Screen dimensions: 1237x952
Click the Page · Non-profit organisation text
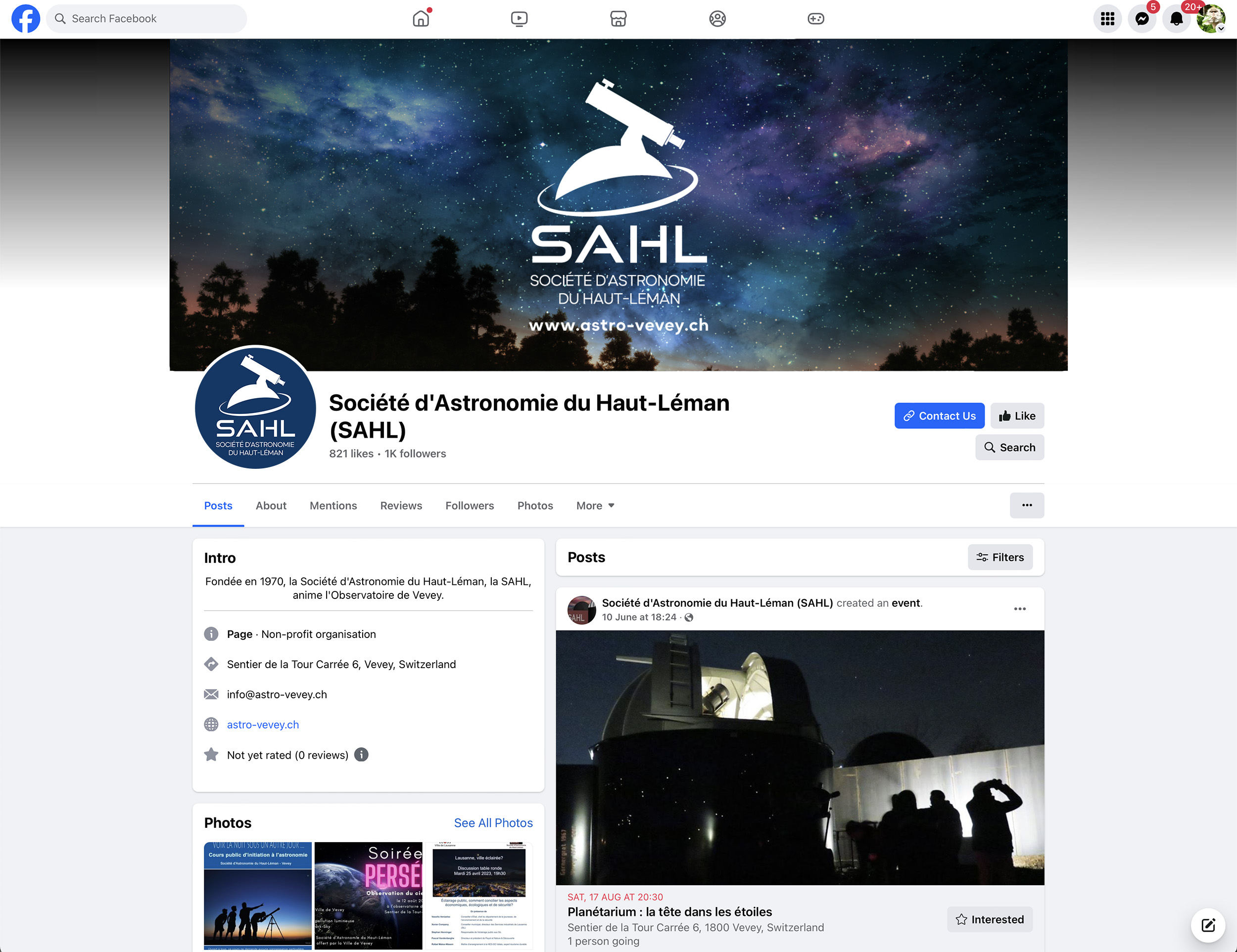[x=301, y=634]
